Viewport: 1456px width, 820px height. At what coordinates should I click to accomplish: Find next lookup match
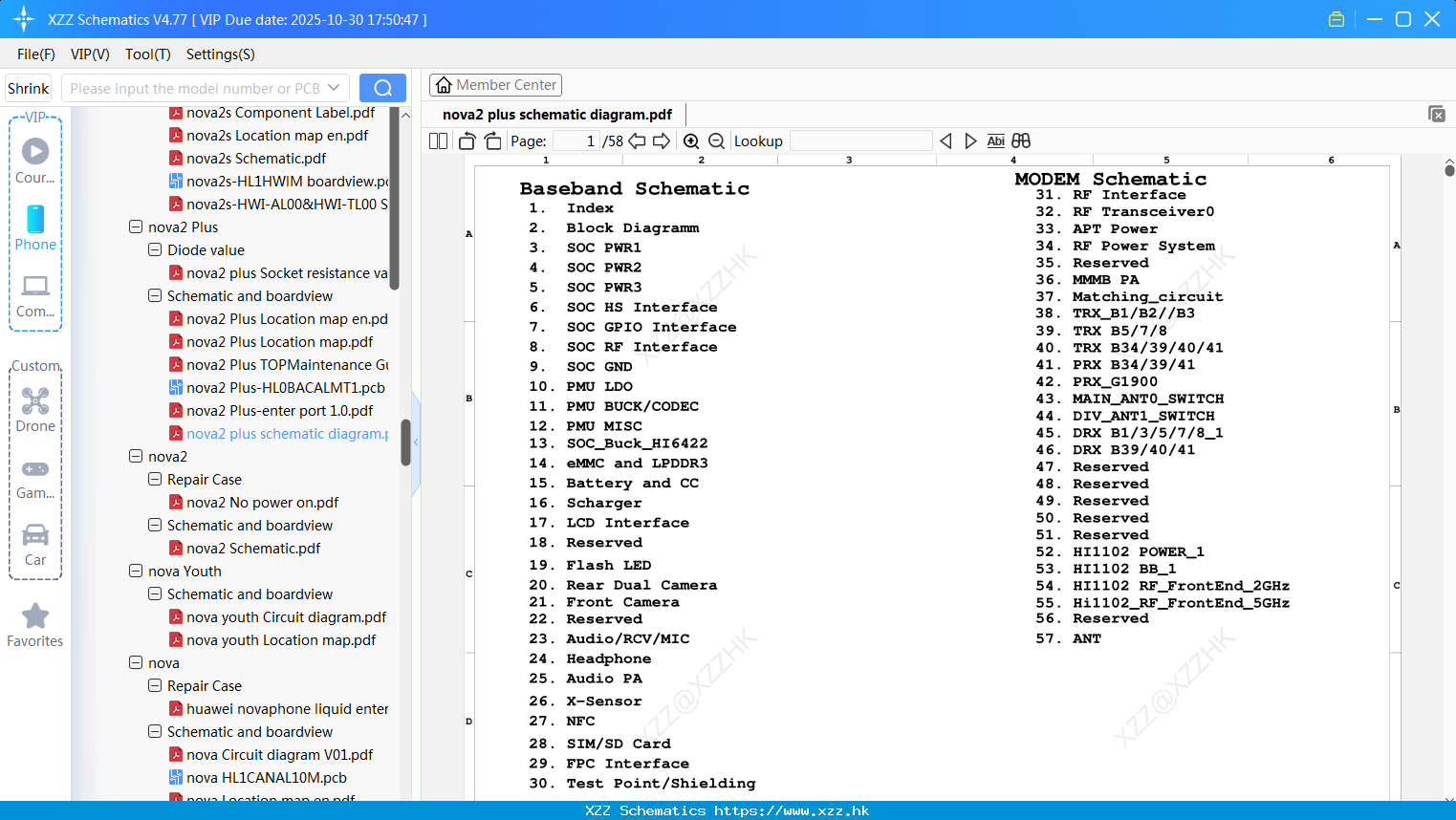click(x=970, y=141)
